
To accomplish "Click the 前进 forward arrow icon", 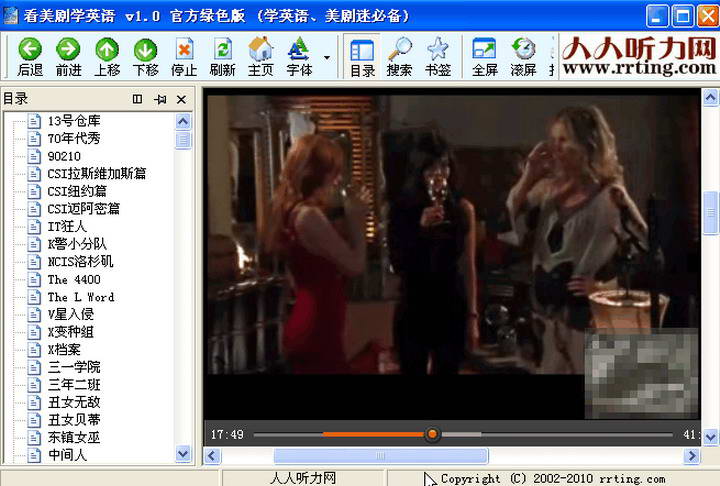I will coord(68,49).
